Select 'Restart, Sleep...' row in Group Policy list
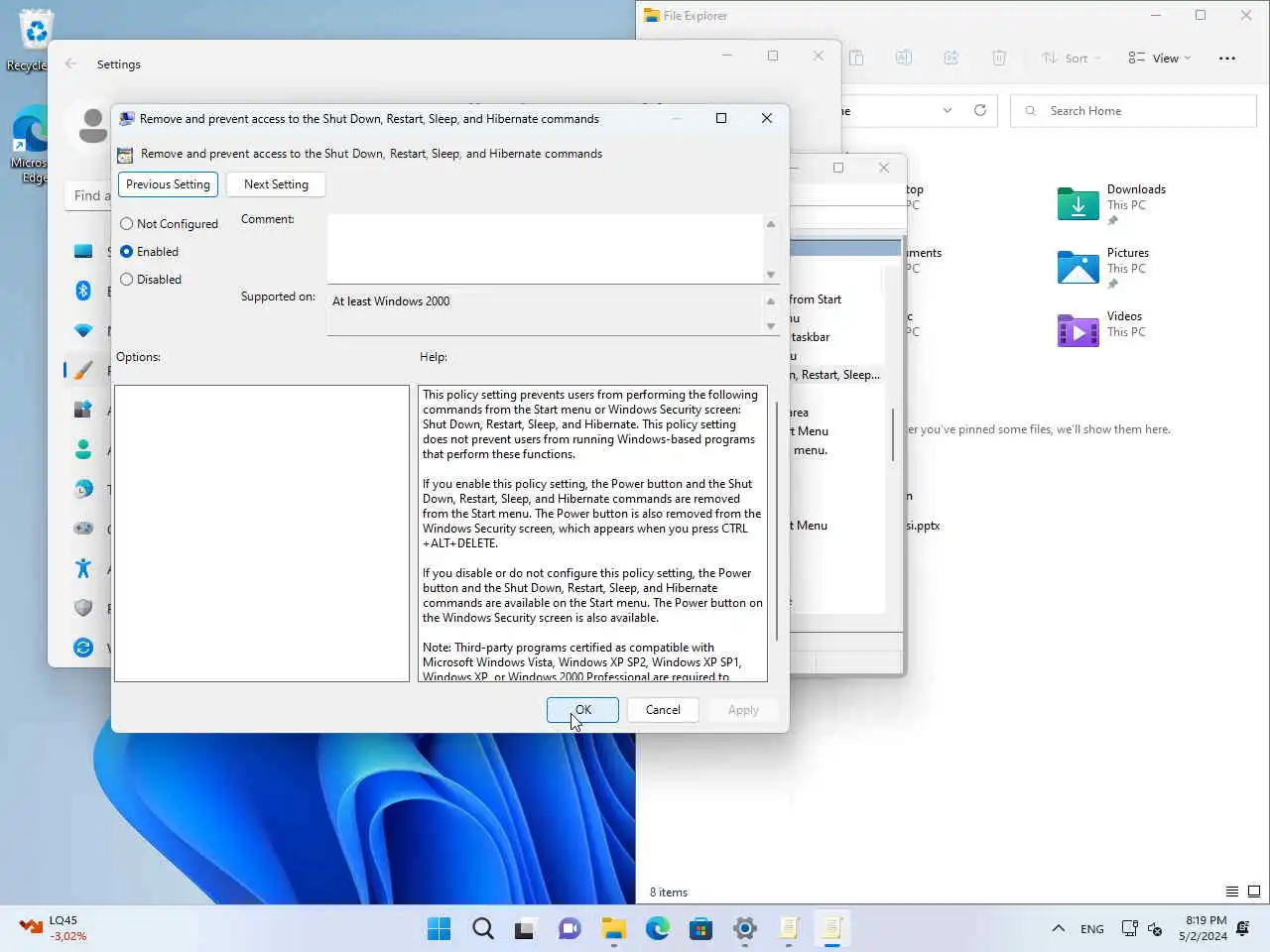The height and width of the screenshot is (952, 1270). 835,375
